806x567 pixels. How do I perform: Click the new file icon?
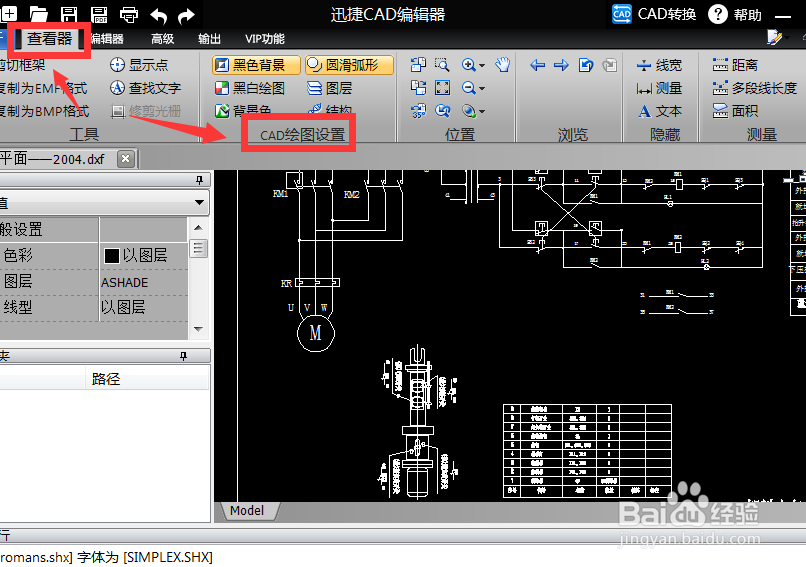tap(8, 14)
